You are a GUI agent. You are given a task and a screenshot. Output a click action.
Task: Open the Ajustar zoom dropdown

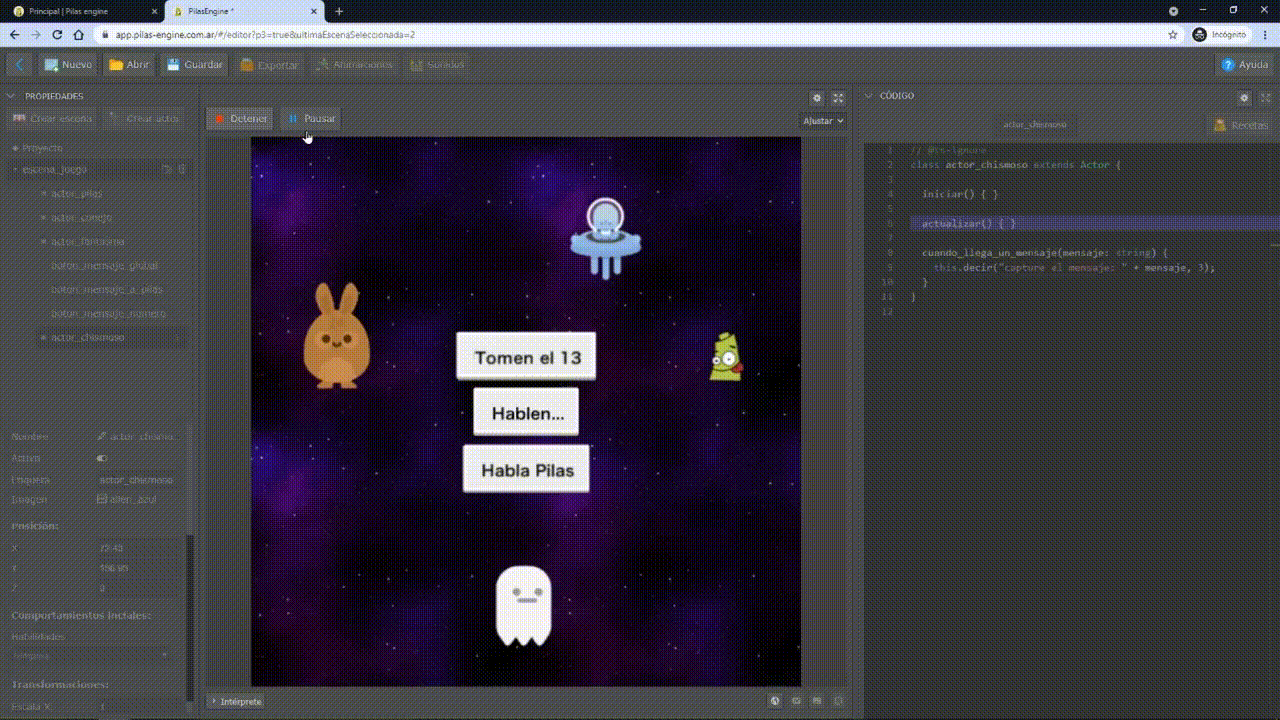823,121
